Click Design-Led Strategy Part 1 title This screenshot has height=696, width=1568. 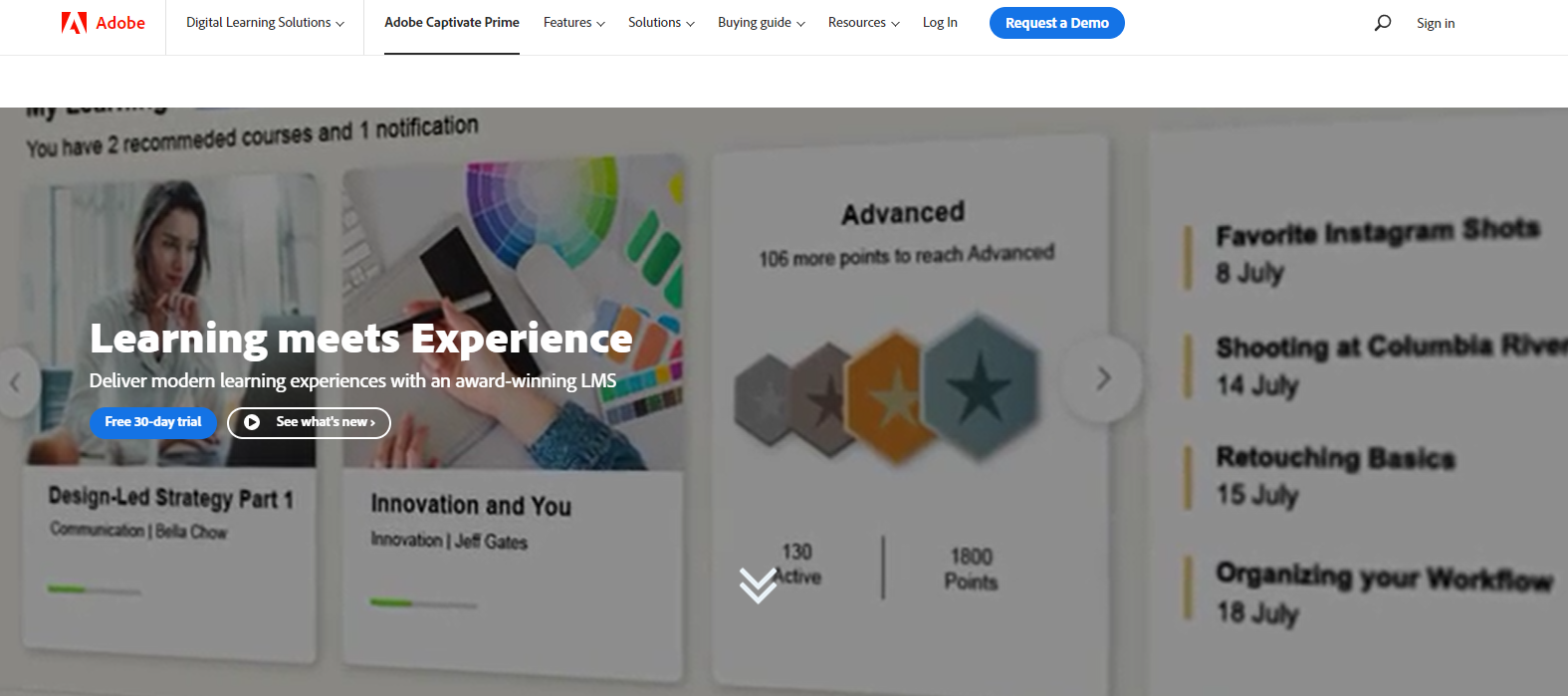pos(170,497)
